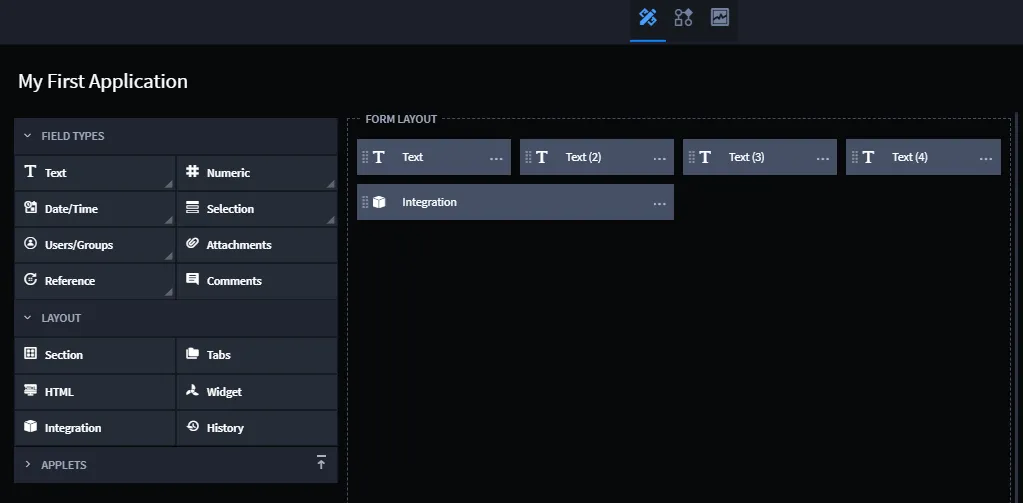
Task: Open options menu for Integration field
Action: click(x=659, y=204)
